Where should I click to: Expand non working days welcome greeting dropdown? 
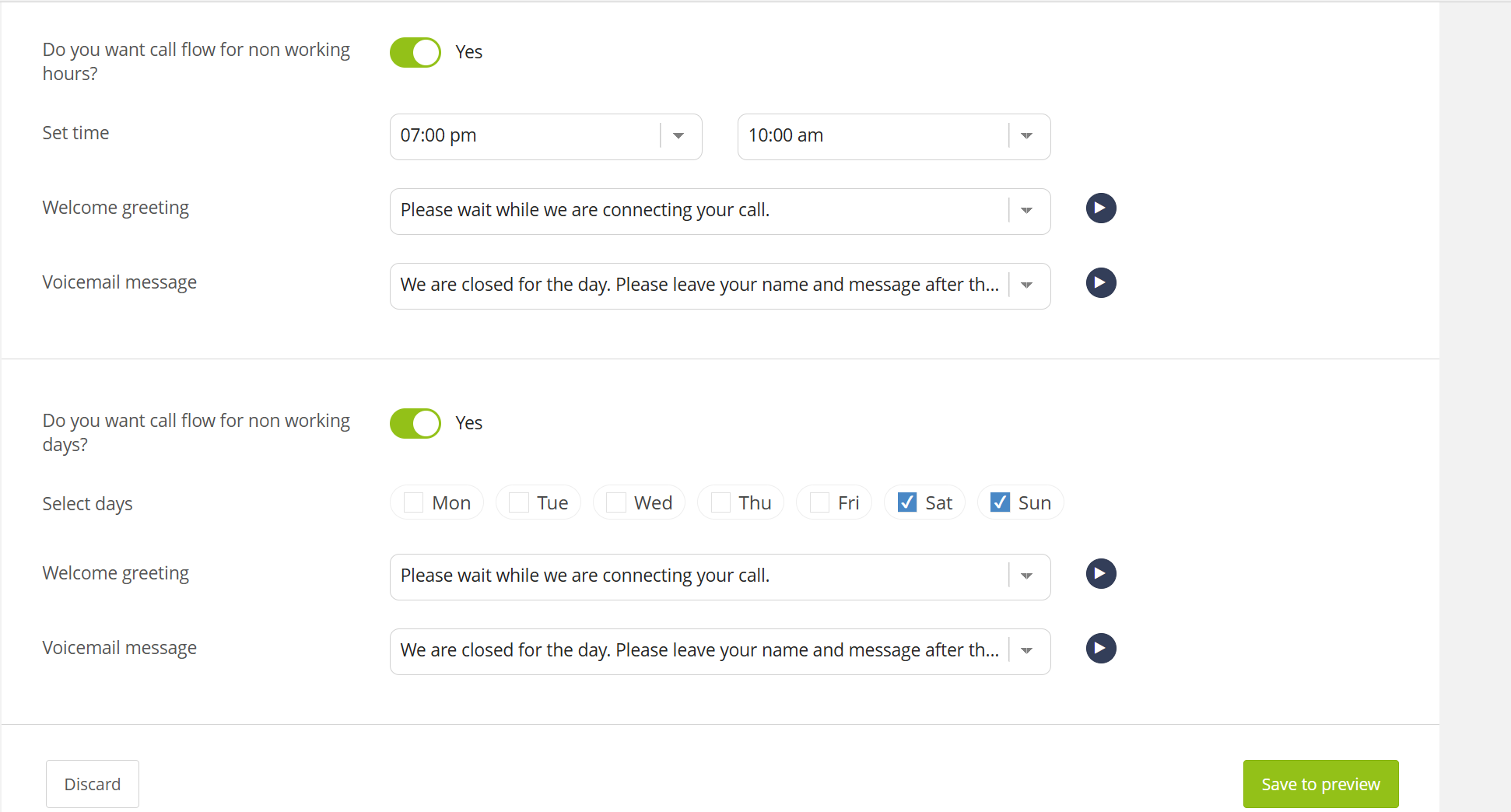1026,576
